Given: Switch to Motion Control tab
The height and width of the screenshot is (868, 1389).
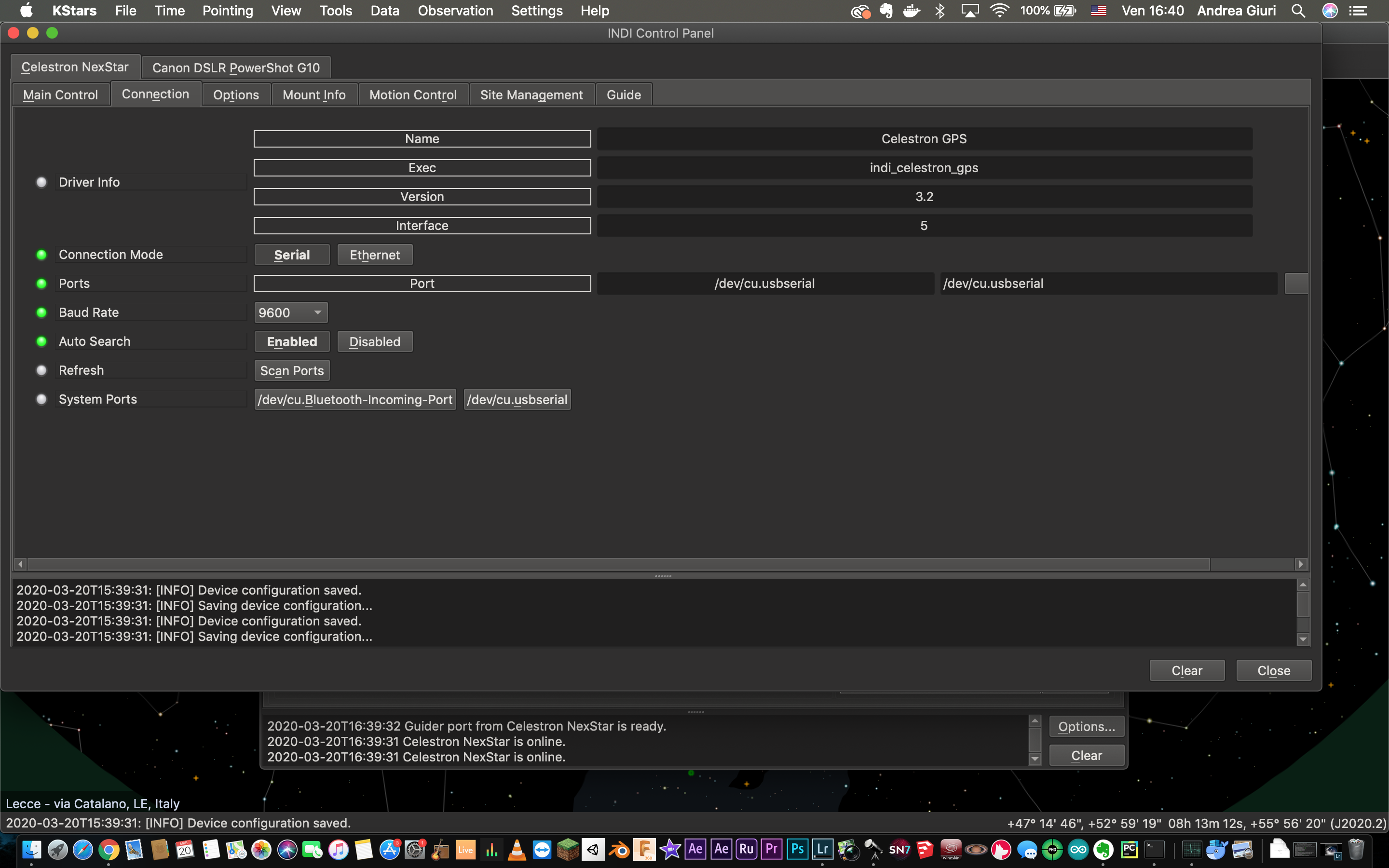Looking at the screenshot, I should (413, 95).
